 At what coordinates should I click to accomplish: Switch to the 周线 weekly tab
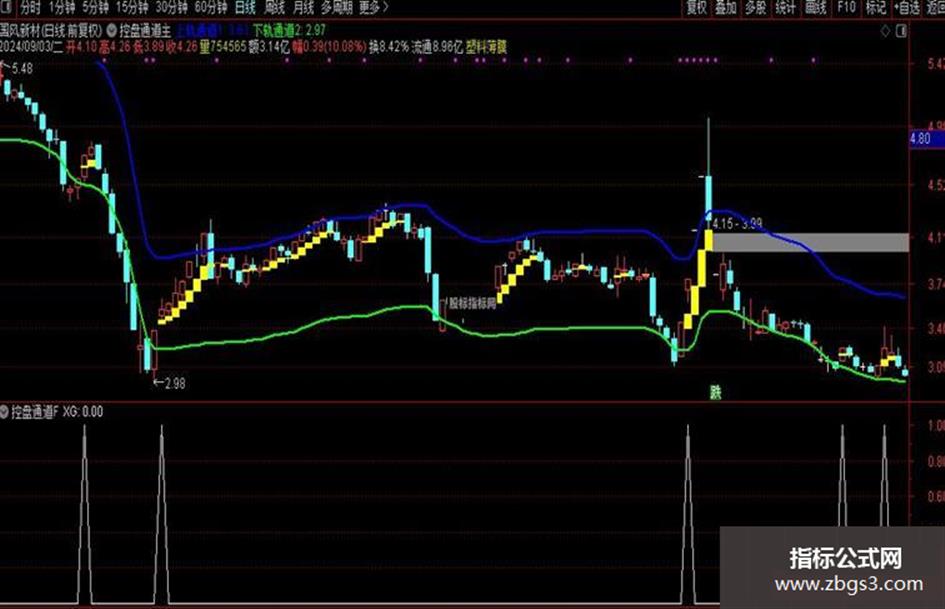[274, 8]
